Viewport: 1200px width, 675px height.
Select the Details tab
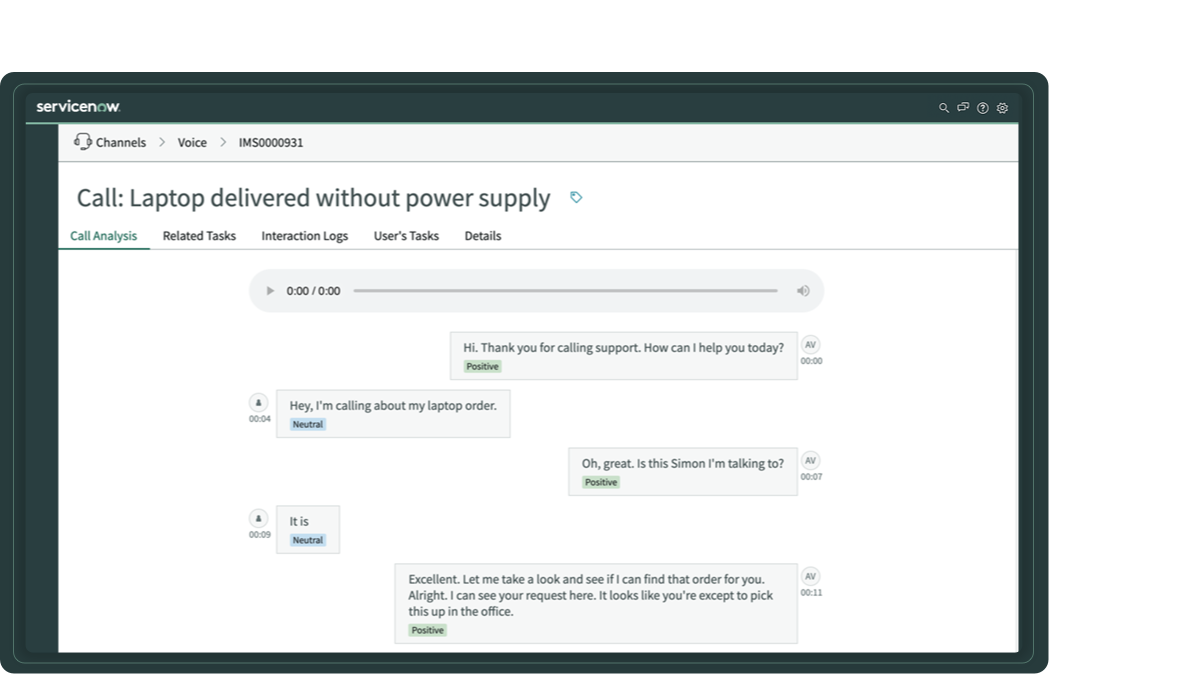coord(483,236)
